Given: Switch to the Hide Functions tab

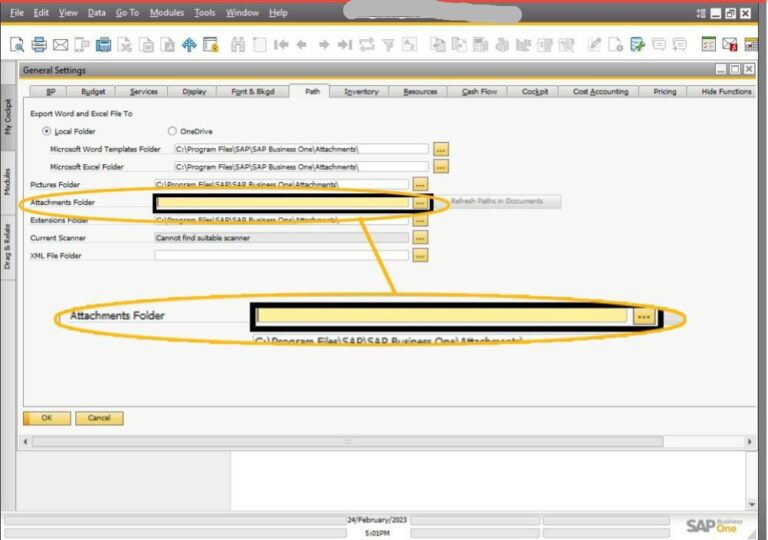Looking at the screenshot, I should pyautogui.click(x=725, y=92).
